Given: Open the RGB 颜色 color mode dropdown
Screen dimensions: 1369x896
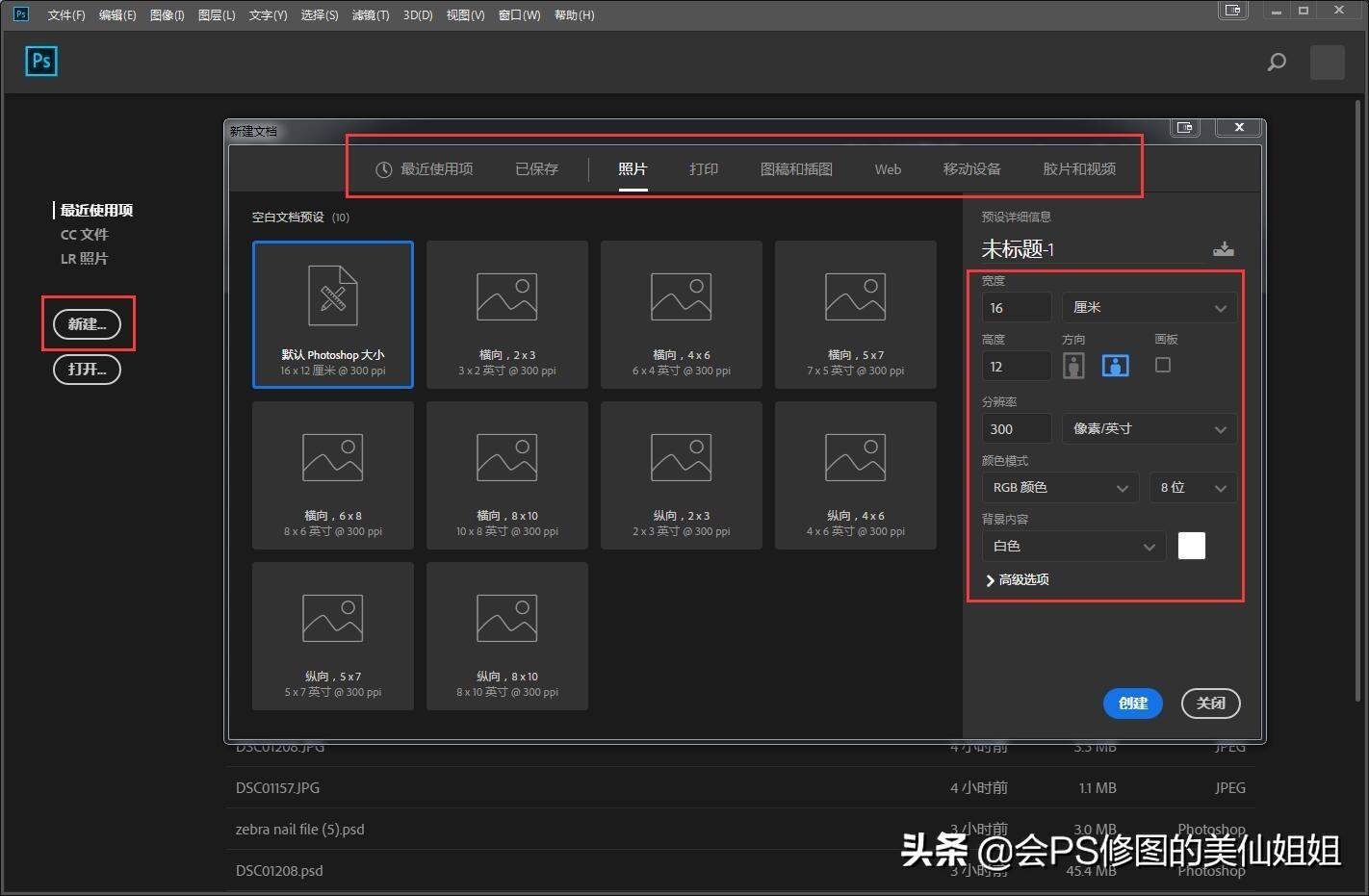Looking at the screenshot, I should [x=1060, y=488].
